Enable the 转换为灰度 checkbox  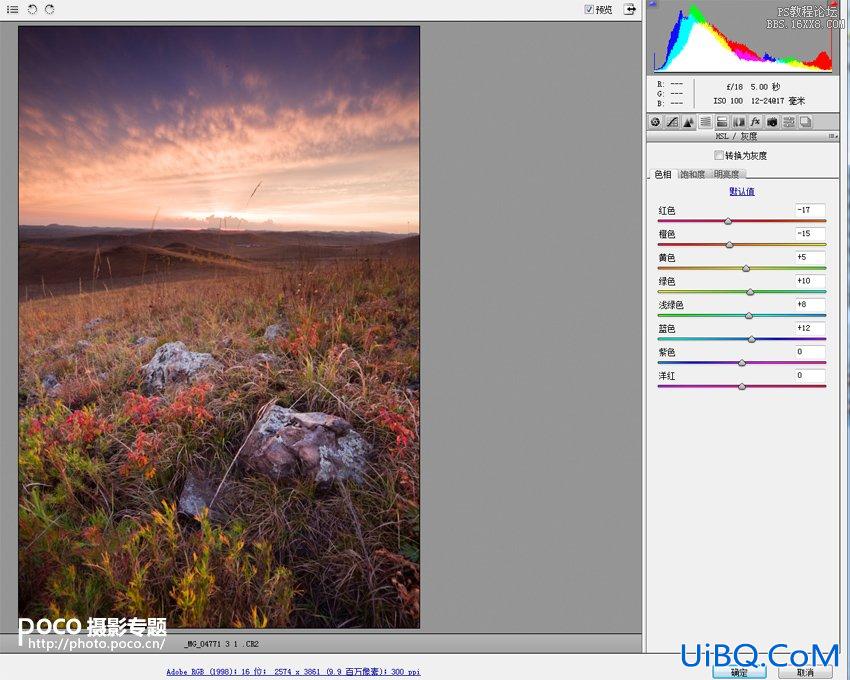coord(719,156)
